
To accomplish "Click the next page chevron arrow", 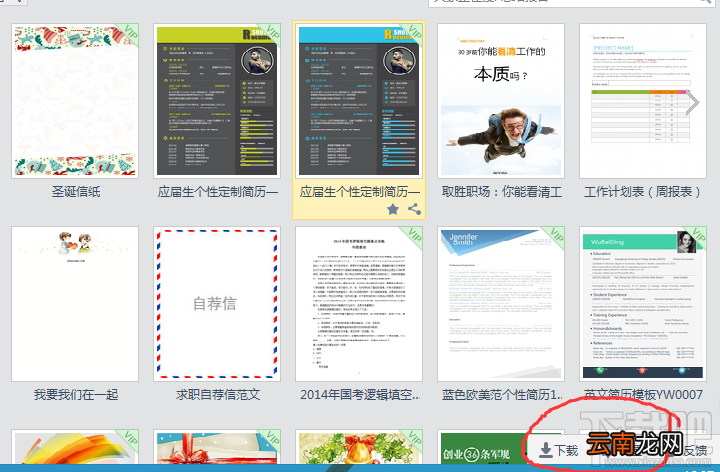I will (692, 104).
